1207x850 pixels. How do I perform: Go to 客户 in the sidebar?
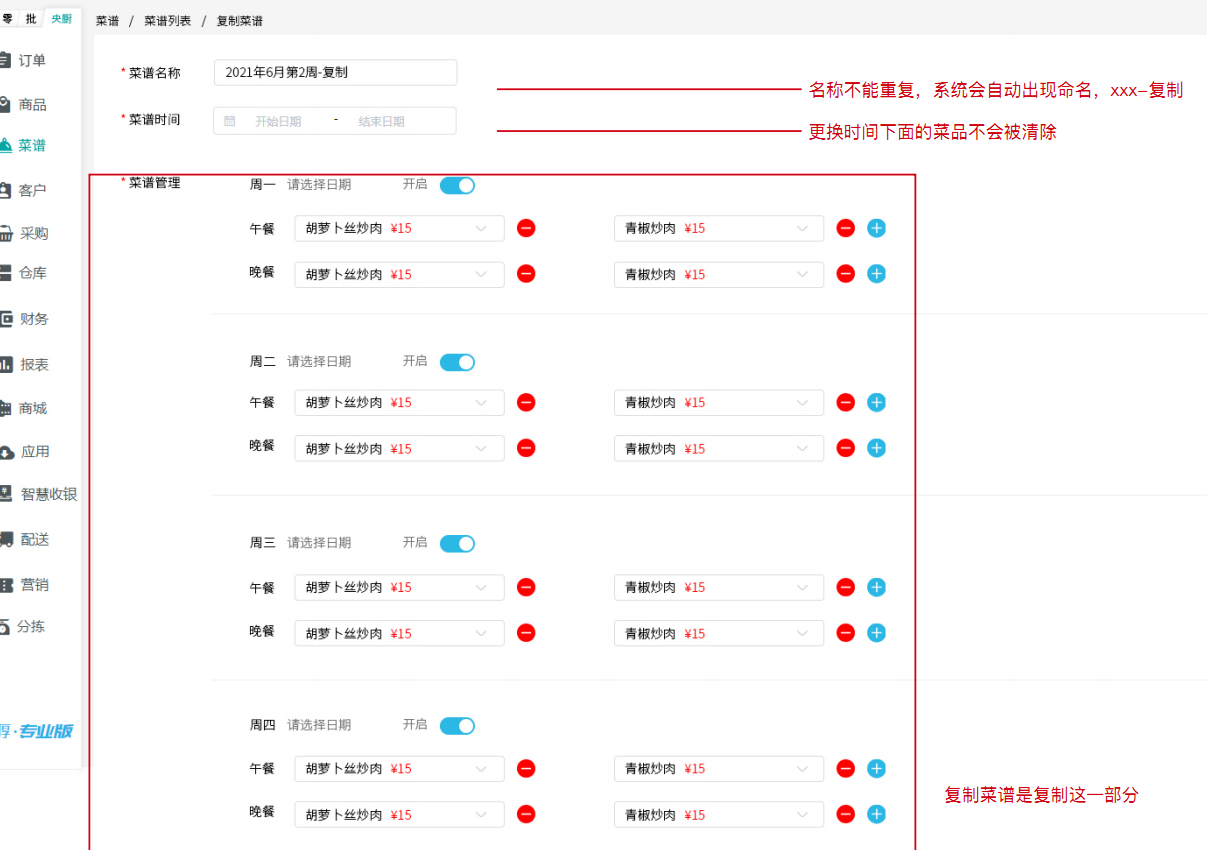[x=32, y=190]
